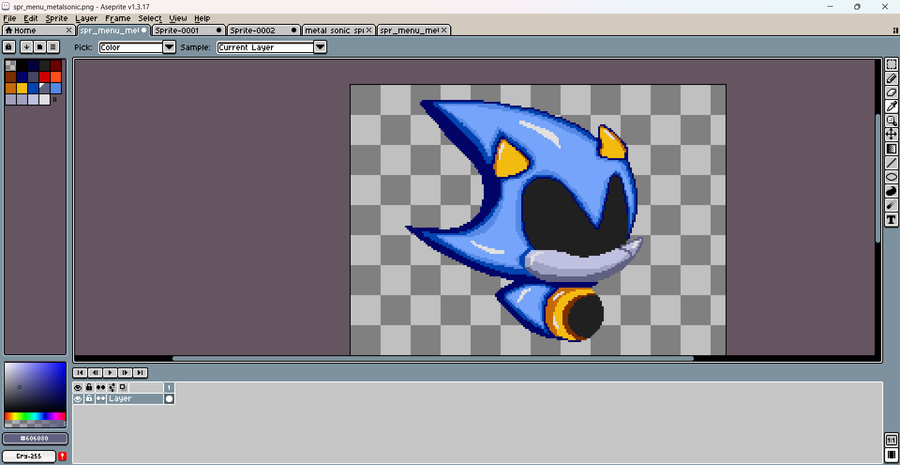Open the File menu
Viewport: 900px width, 465px height.
(x=10, y=18)
